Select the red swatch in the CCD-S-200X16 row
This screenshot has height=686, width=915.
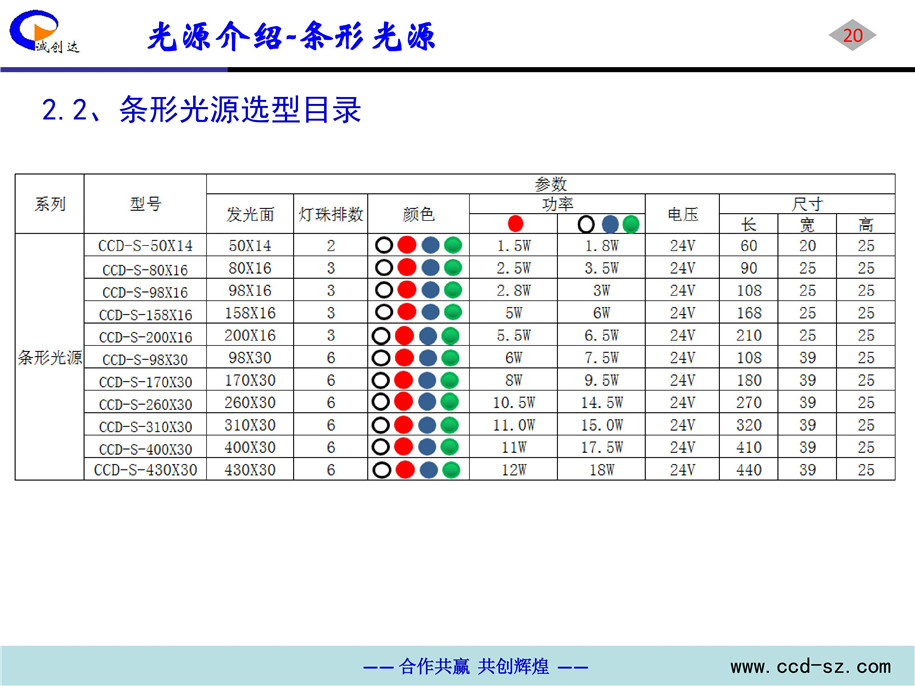point(406,335)
